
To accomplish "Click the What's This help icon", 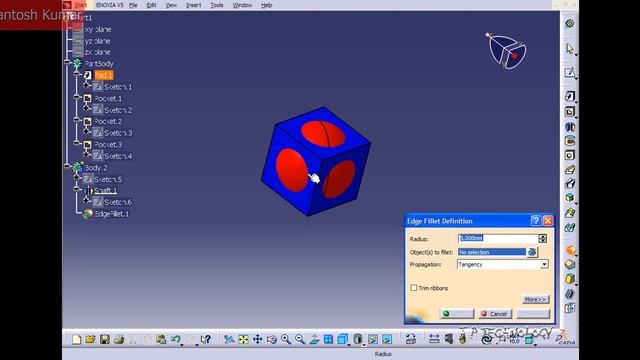I will [206, 339].
